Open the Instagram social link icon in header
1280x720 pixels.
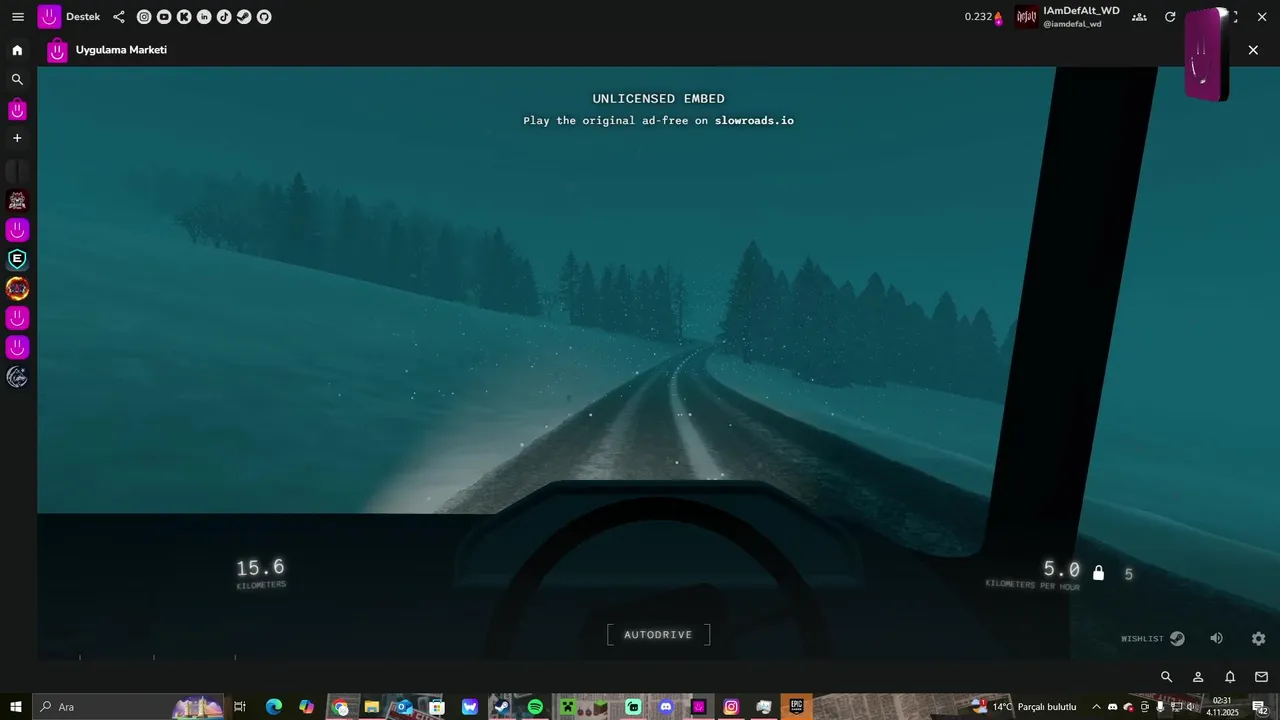point(144,17)
